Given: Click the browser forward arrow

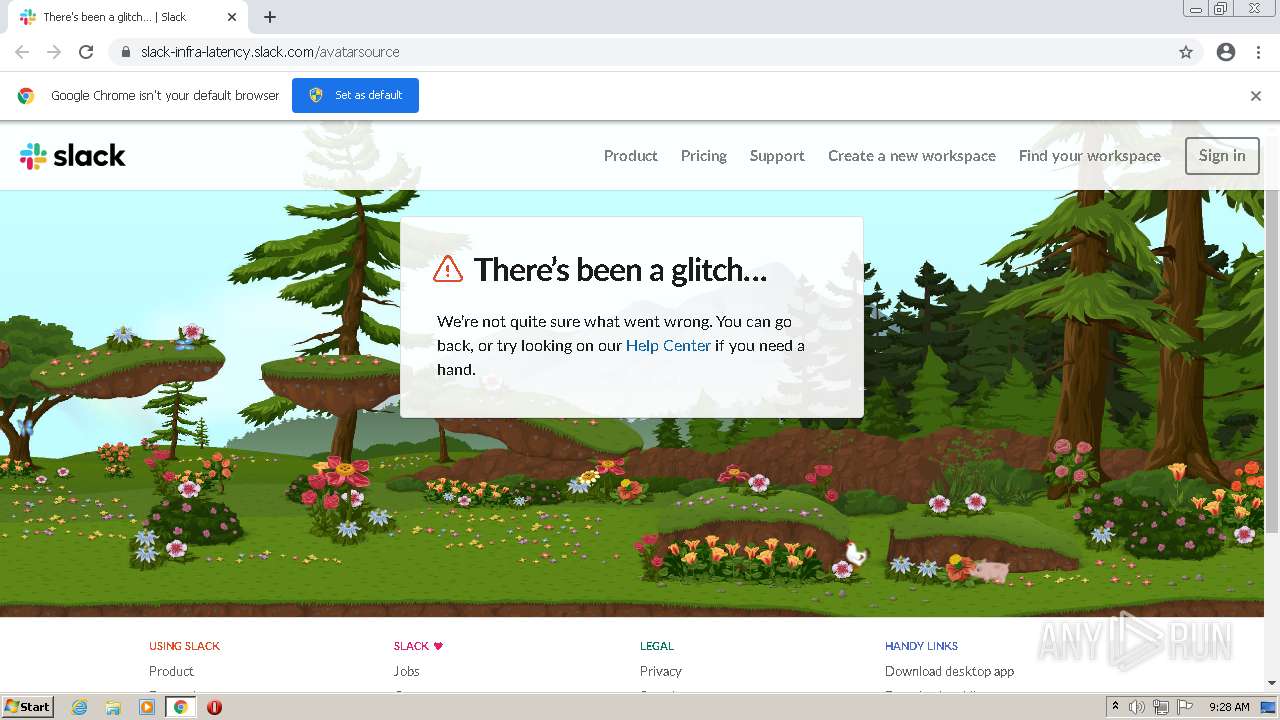Looking at the screenshot, I should pos(54,52).
